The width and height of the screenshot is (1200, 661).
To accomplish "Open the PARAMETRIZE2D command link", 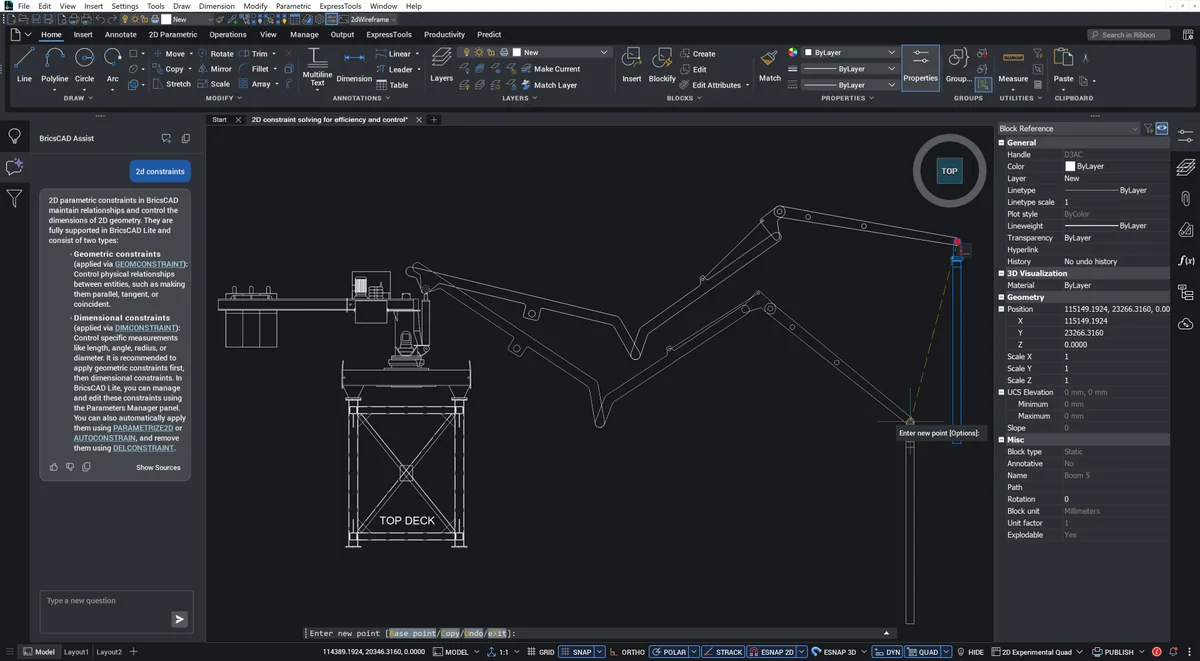I will tap(143, 428).
